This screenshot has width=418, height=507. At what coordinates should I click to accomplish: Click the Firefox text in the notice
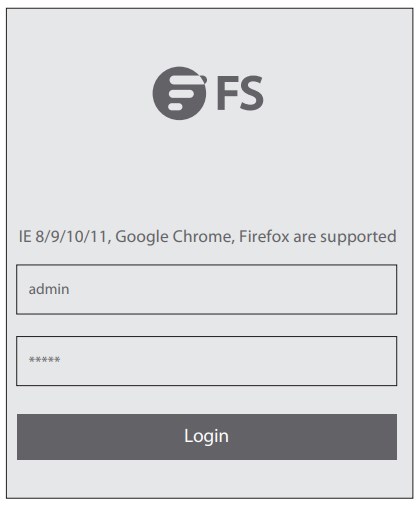coord(264,237)
